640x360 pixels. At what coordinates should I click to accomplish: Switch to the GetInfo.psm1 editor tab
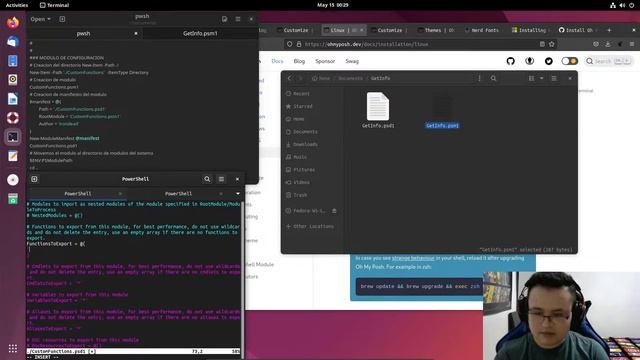point(200,33)
